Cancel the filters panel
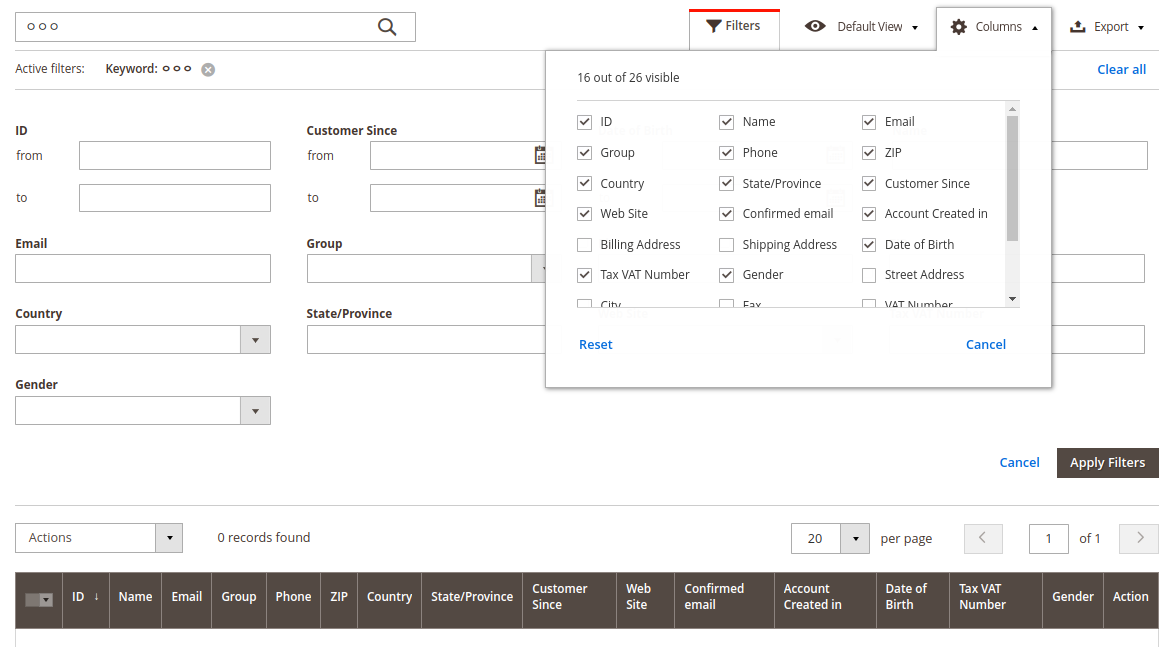Viewport: 1170px width, 647px height. pos(1019,463)
